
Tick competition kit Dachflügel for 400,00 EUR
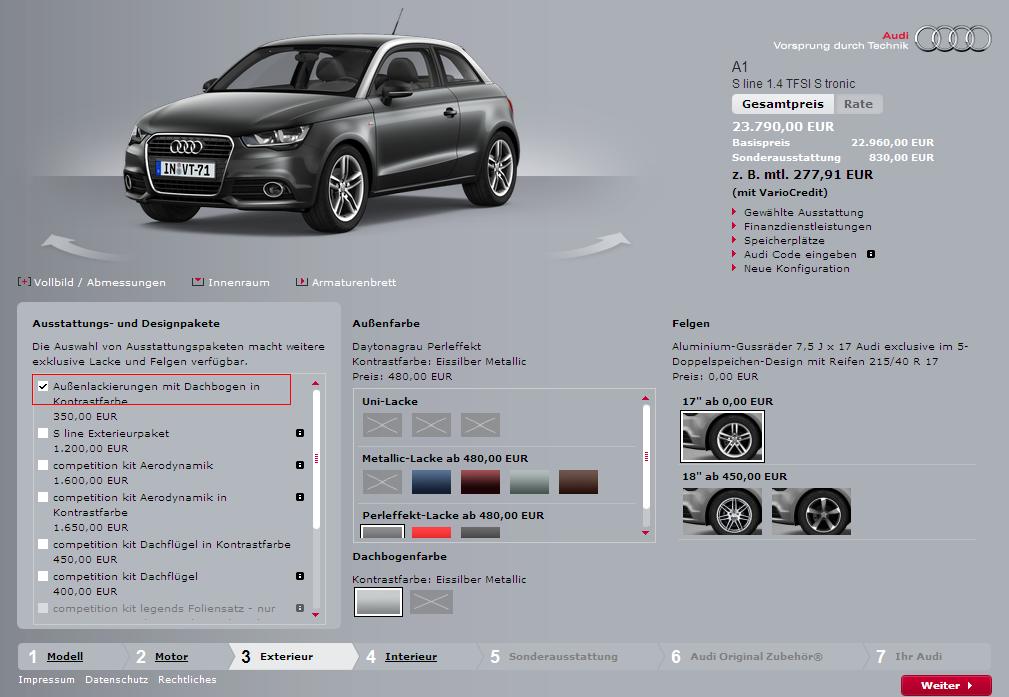43,576
